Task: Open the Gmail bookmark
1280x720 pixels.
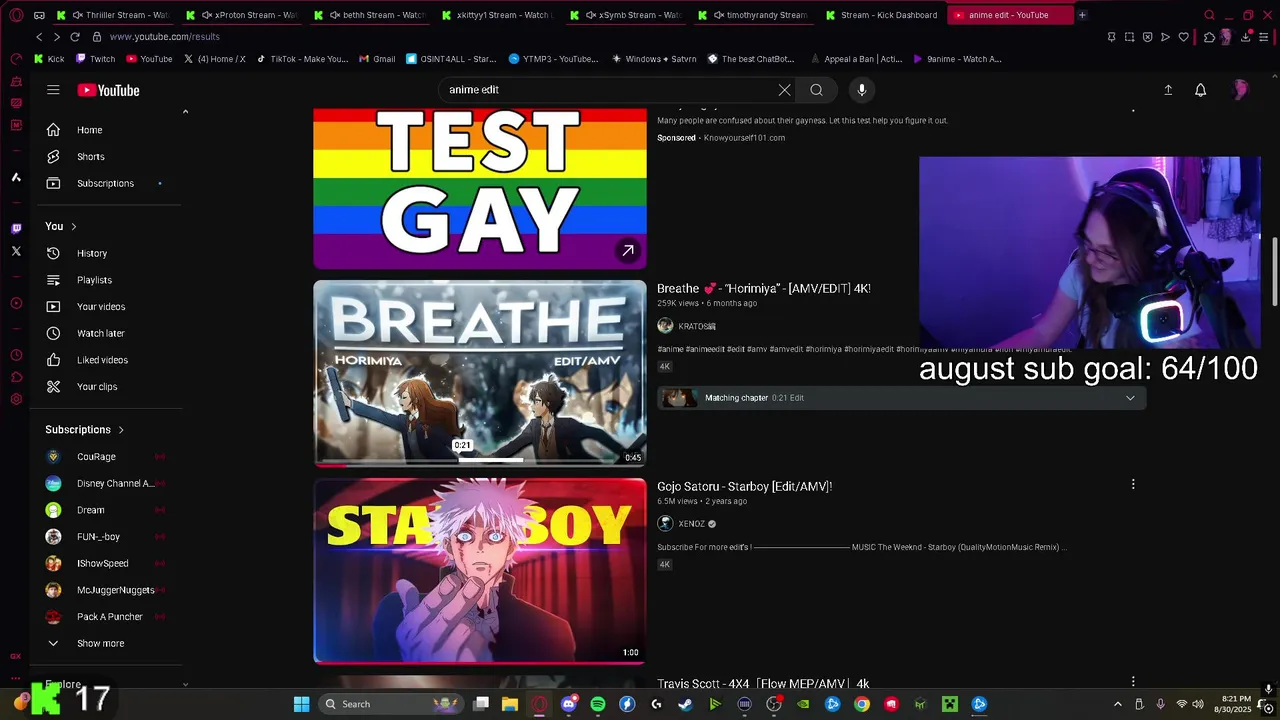Action: click(378, 59)
